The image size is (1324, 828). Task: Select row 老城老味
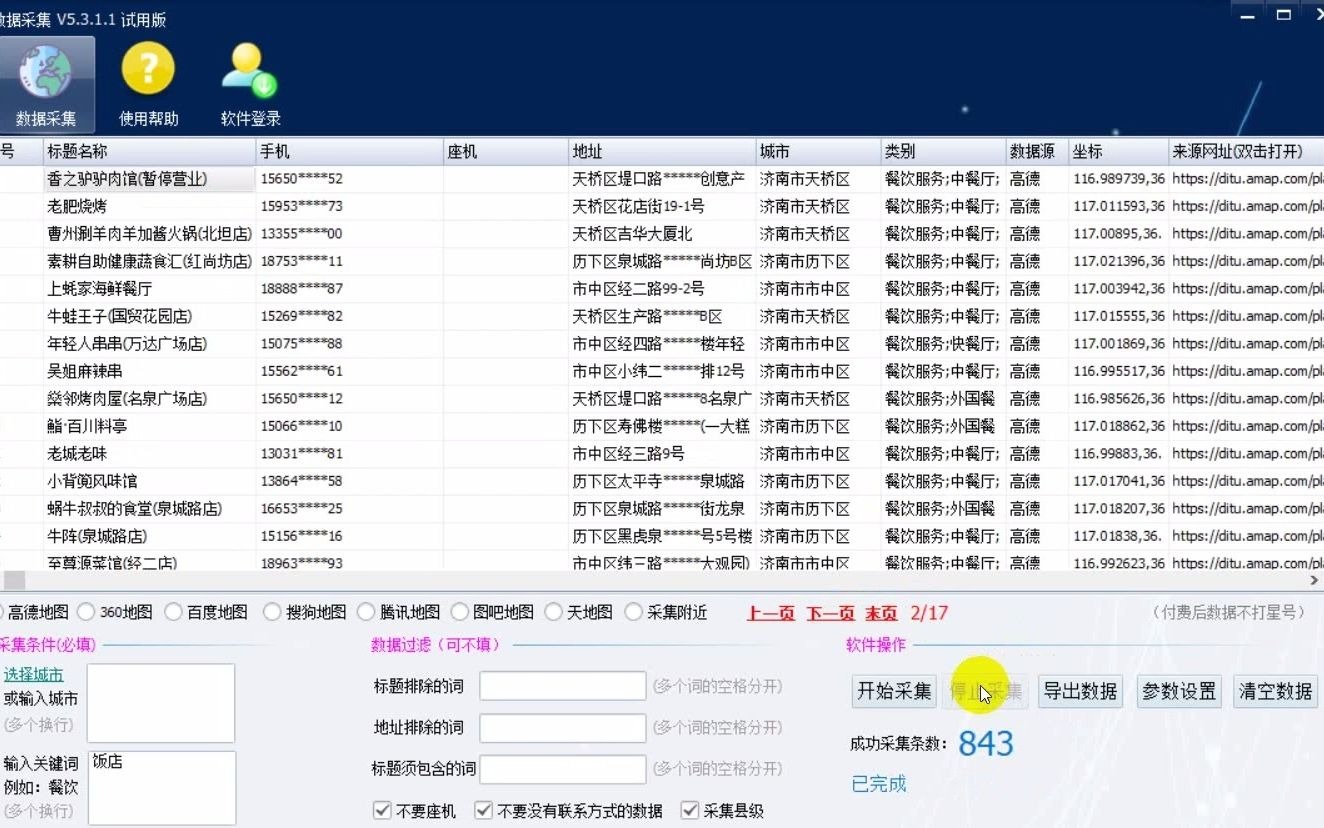660,454
